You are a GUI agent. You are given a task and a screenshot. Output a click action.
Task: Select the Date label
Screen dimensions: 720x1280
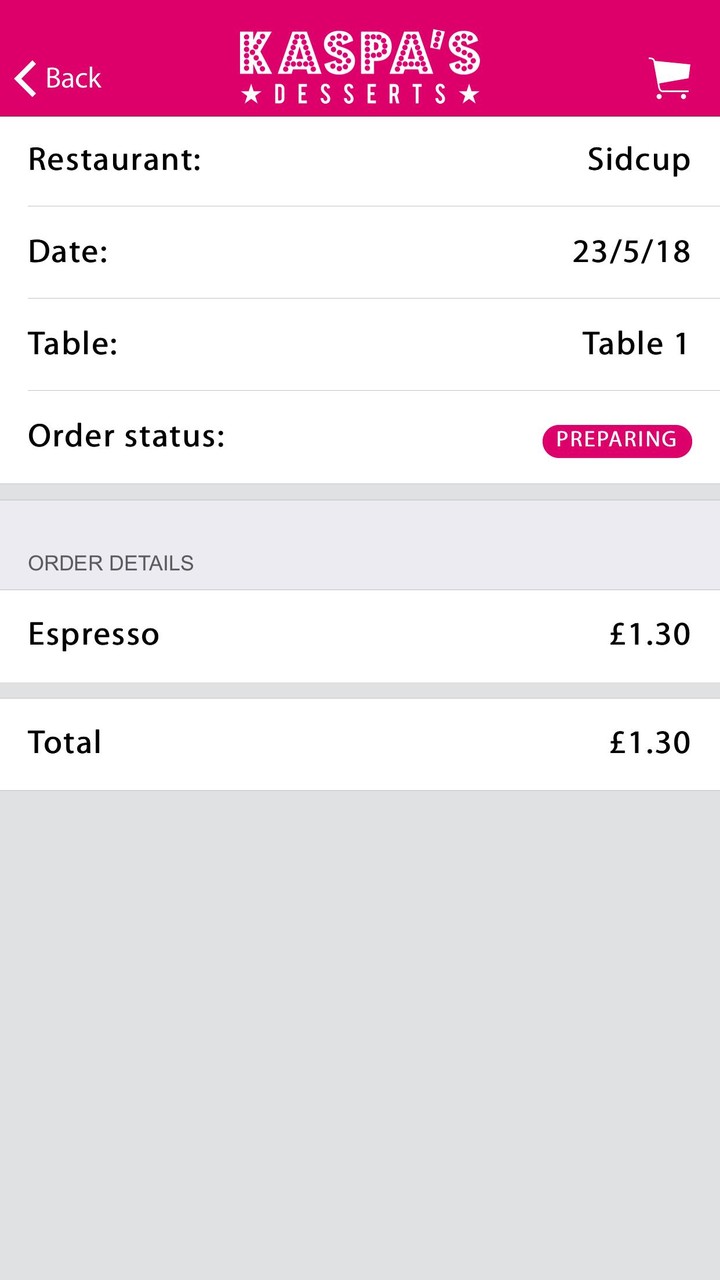(67, 252)
